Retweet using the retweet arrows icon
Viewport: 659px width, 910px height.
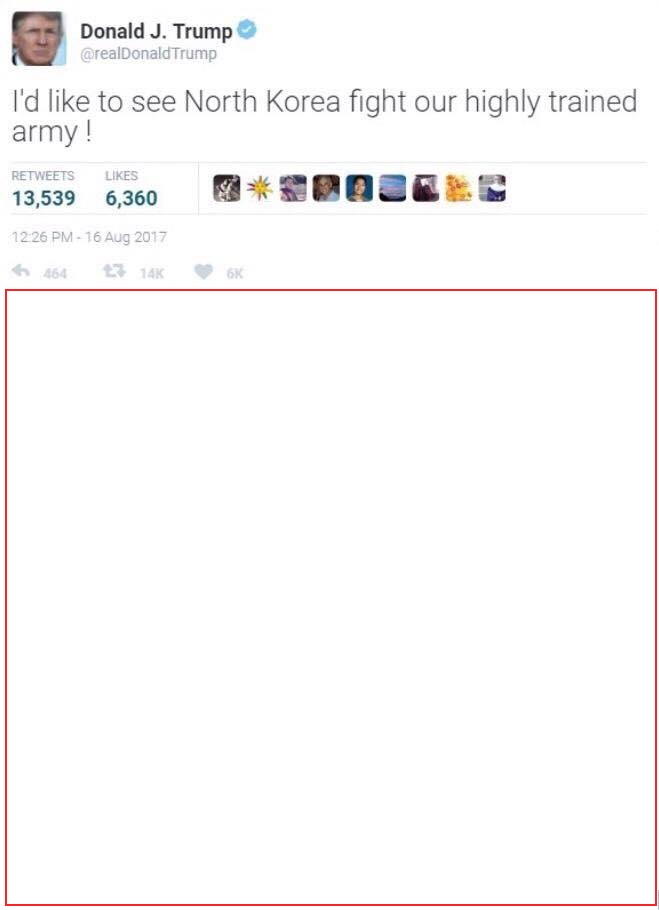tap(114, 271)
